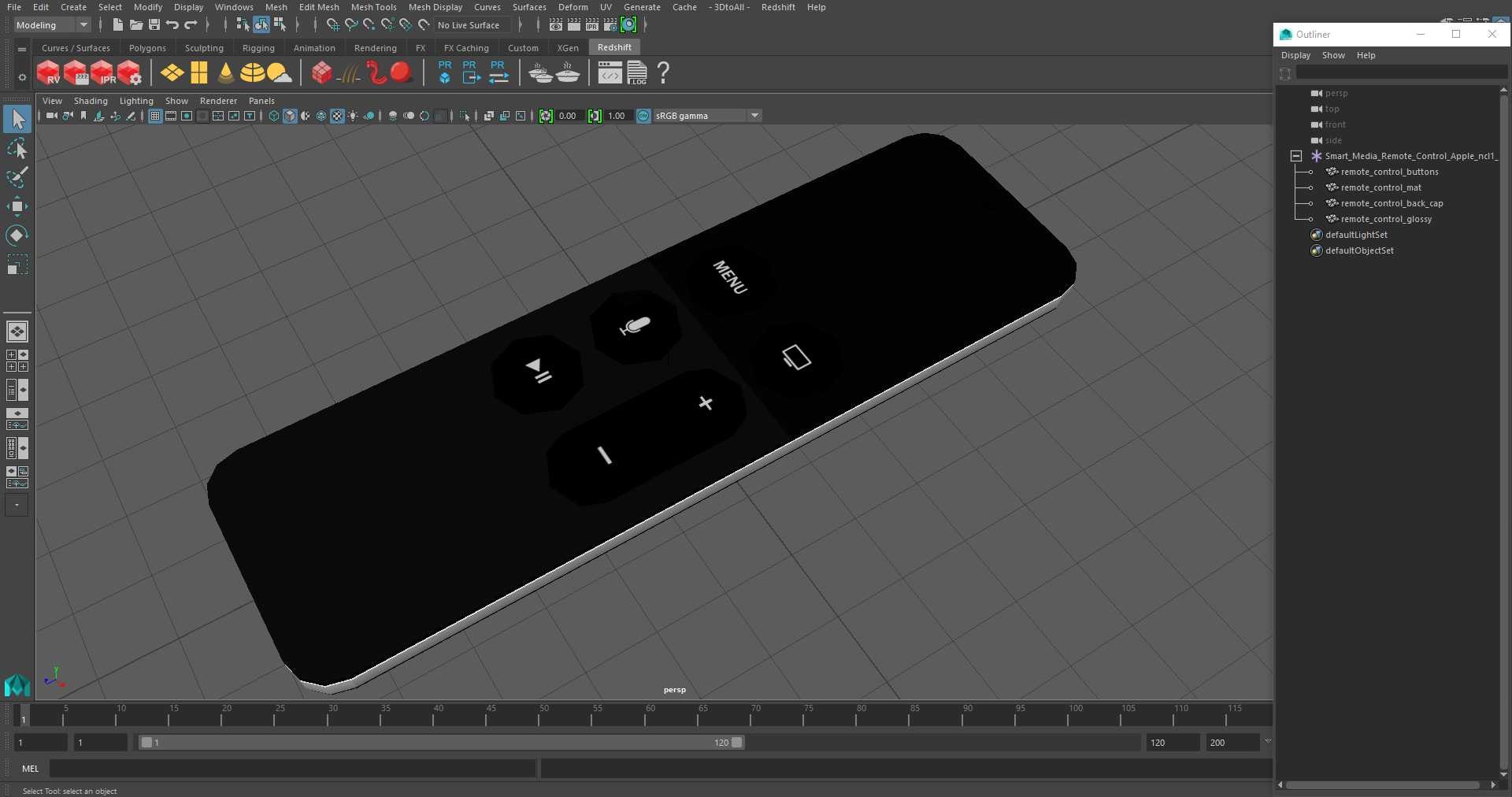1512x797 pixels.
Task: Create Redshift sun and sky light
Action: click(279, 73)
